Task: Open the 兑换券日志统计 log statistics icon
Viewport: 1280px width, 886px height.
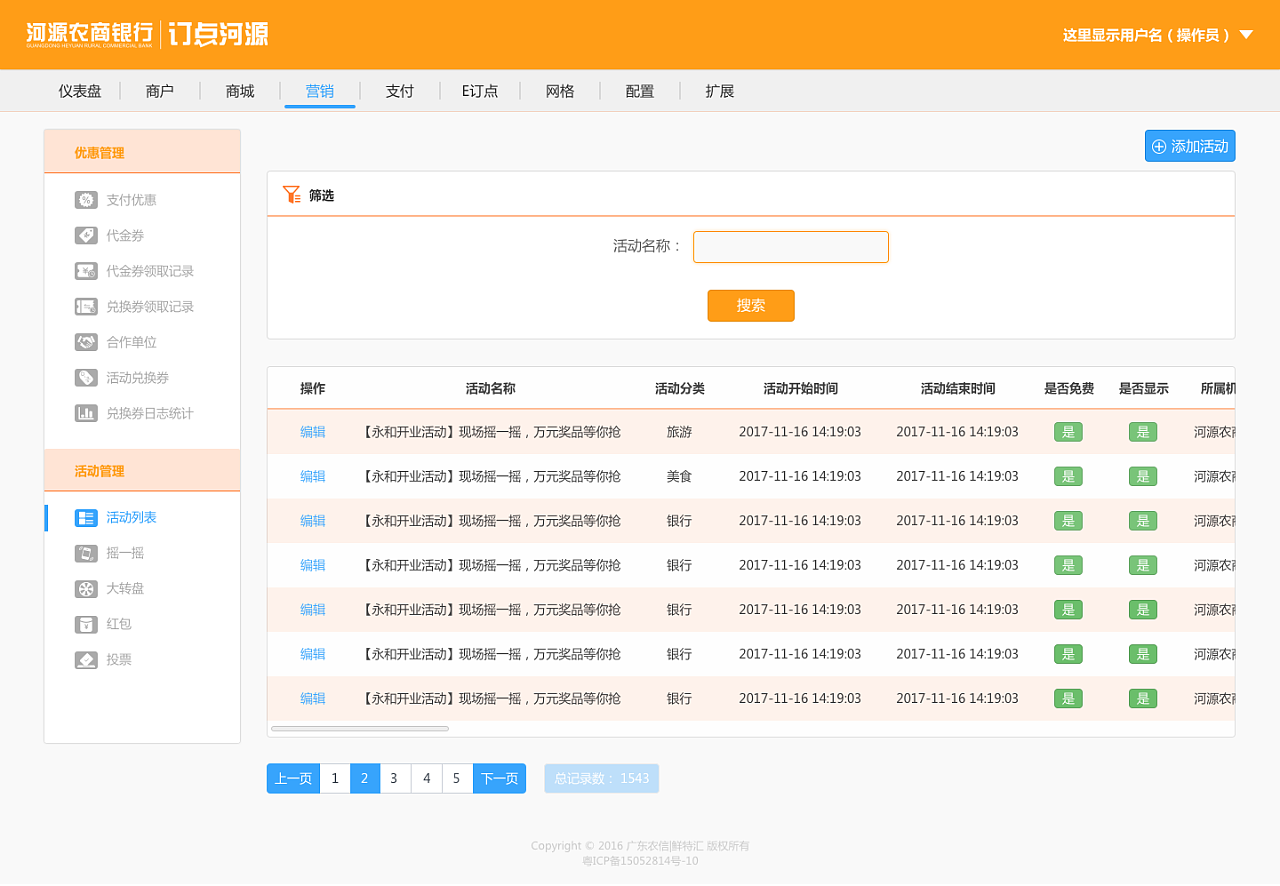Action: point(84,412)
